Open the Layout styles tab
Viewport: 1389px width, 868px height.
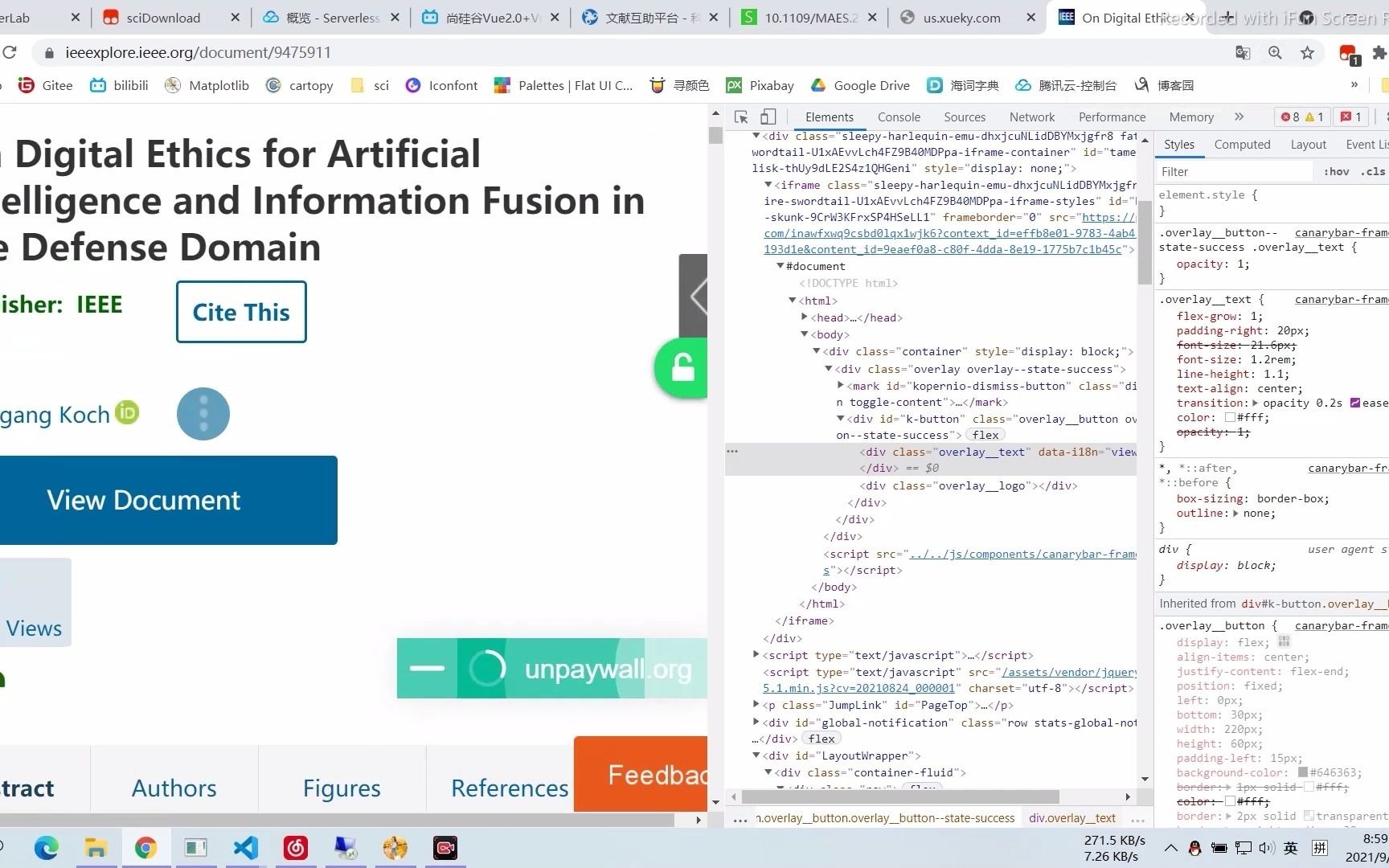(x=1308, y=145)
